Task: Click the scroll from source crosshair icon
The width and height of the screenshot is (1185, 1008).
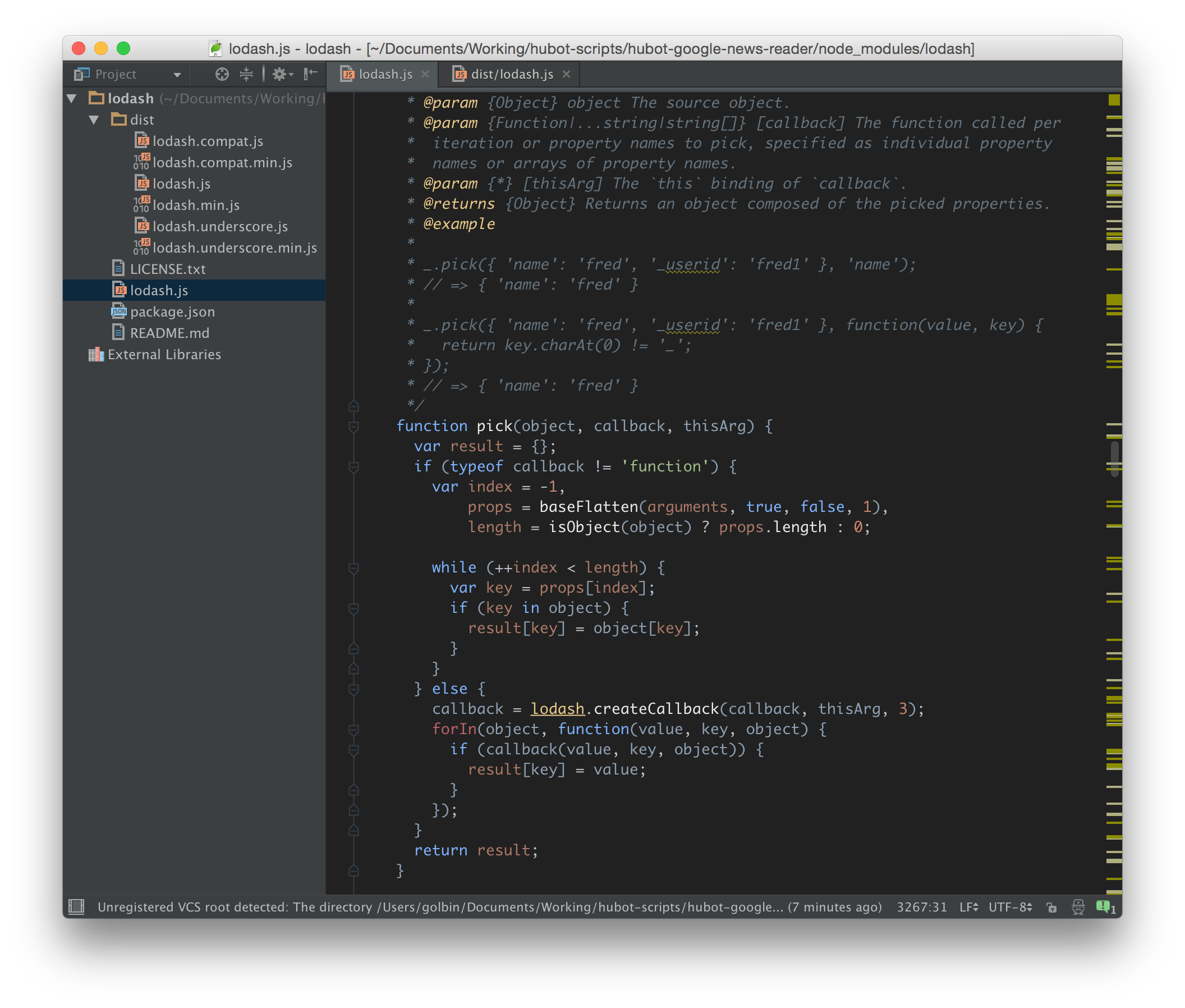Action: coord(222,74)
